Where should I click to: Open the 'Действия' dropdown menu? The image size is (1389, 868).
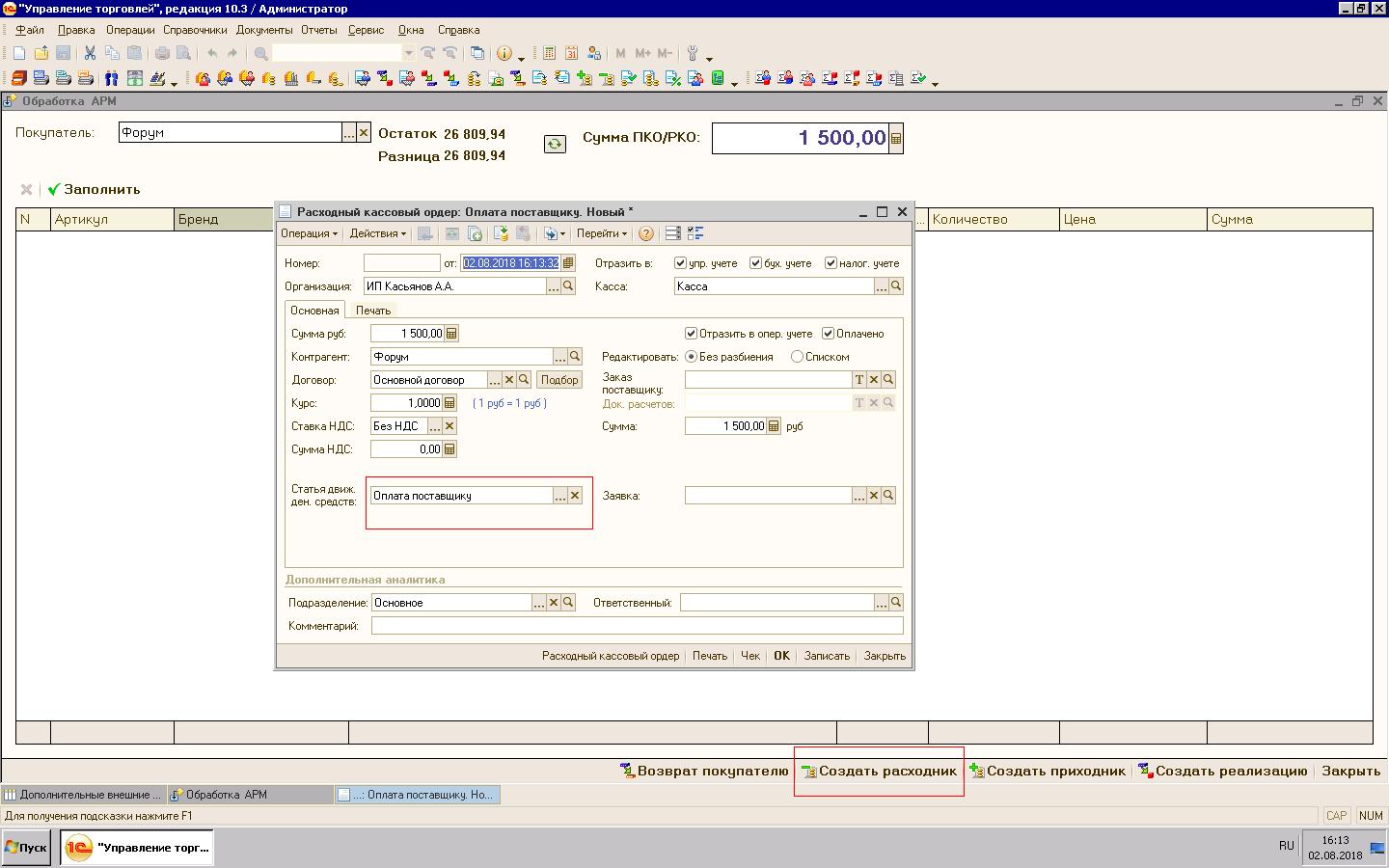click(377, 233)
